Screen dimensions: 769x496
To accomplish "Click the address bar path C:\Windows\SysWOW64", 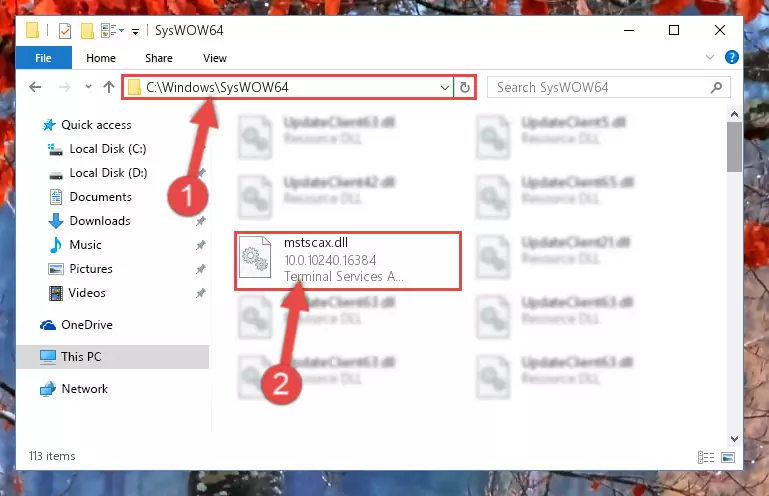I will [217, 87].
